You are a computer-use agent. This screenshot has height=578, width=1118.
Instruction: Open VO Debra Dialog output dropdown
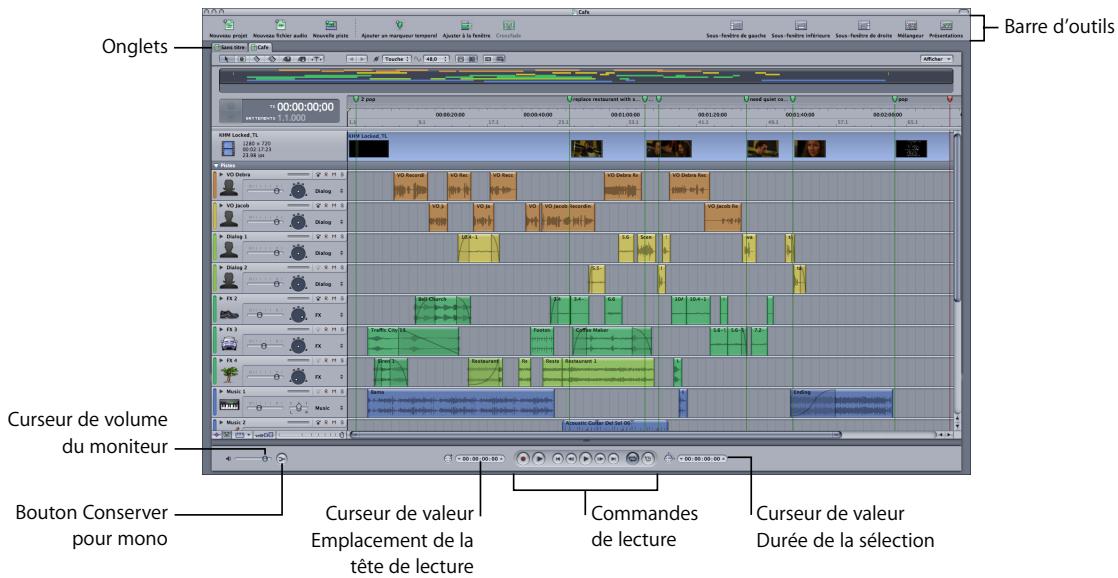click(x=329, y=191)
